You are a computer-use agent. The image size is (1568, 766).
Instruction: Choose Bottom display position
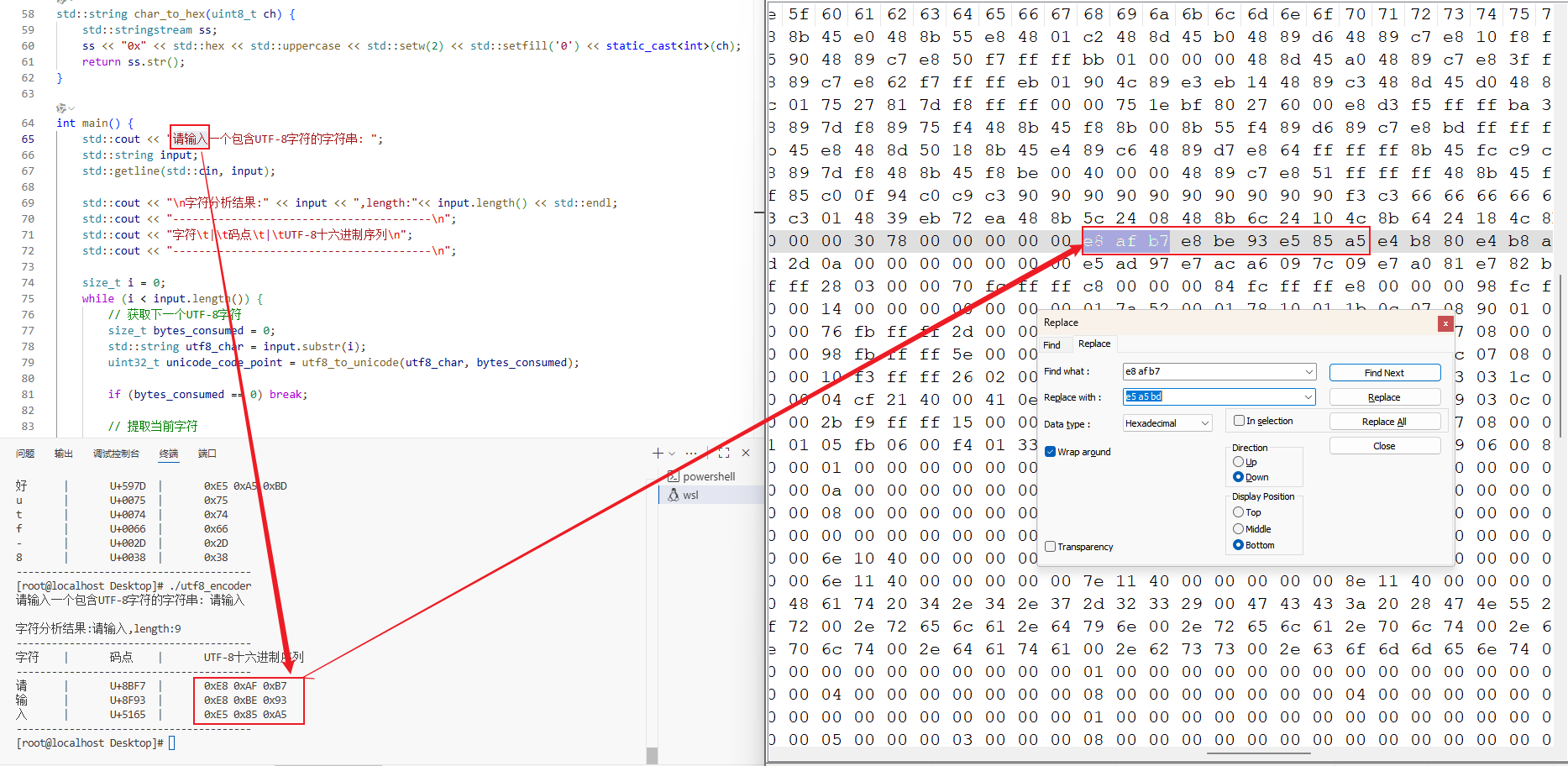1238,545
